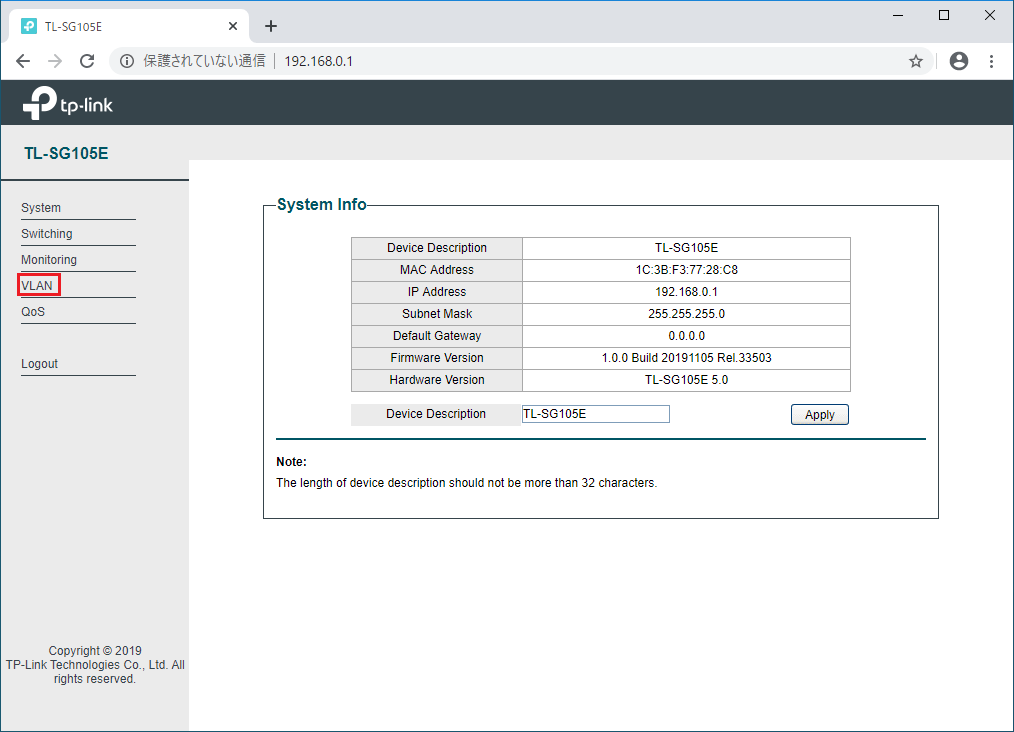Focus the Device Description input field

596,414
